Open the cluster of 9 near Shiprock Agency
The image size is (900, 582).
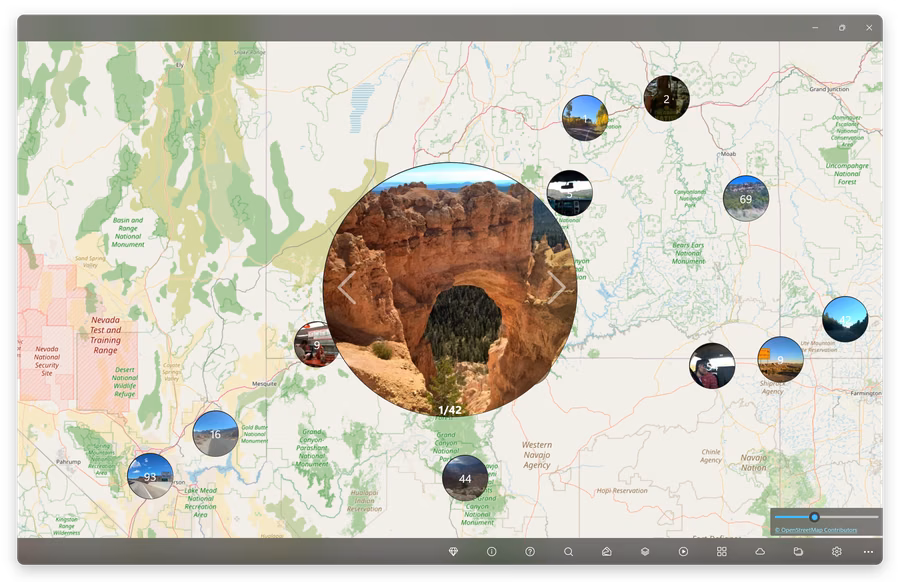point(780,360)
